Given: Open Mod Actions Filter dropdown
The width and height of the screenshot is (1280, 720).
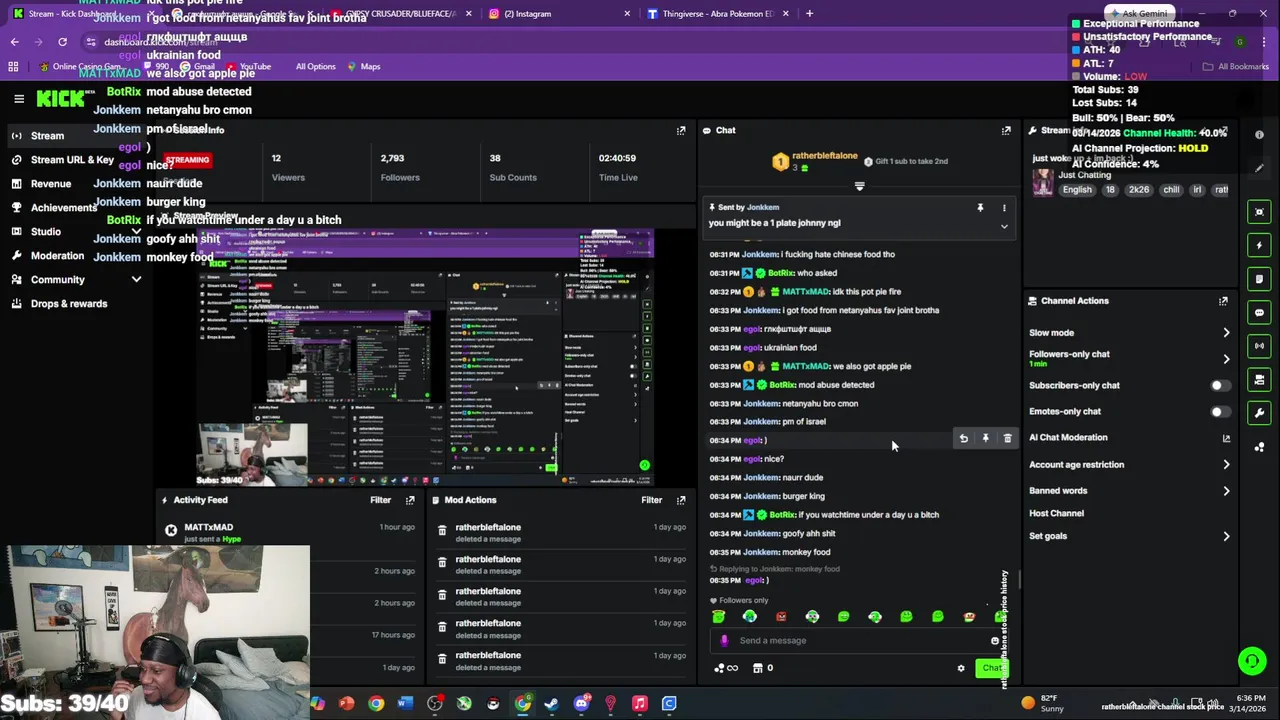Looking at the screenshot, I should (x=652, y=500).
